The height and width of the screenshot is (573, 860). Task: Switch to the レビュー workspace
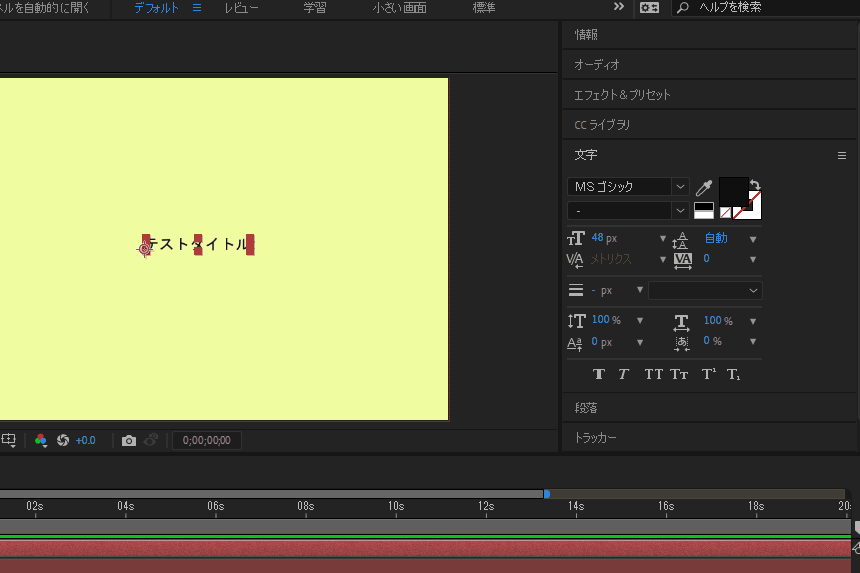241,8
